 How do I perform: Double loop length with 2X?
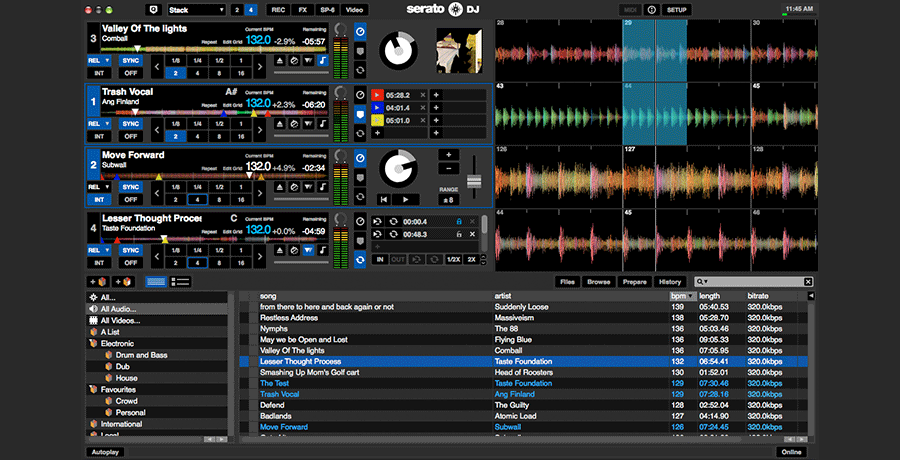point(472,260)
